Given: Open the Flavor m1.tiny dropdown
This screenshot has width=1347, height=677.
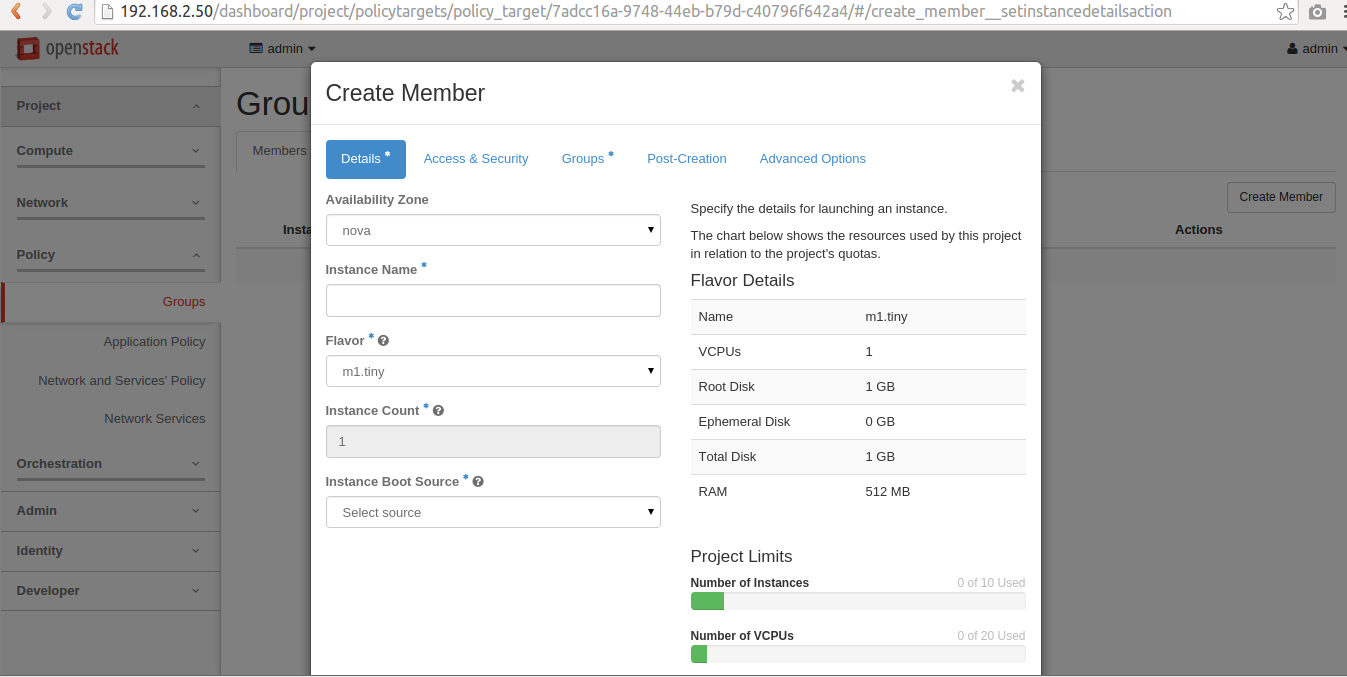Looking at the screenshot, I should tap(493, 371).
